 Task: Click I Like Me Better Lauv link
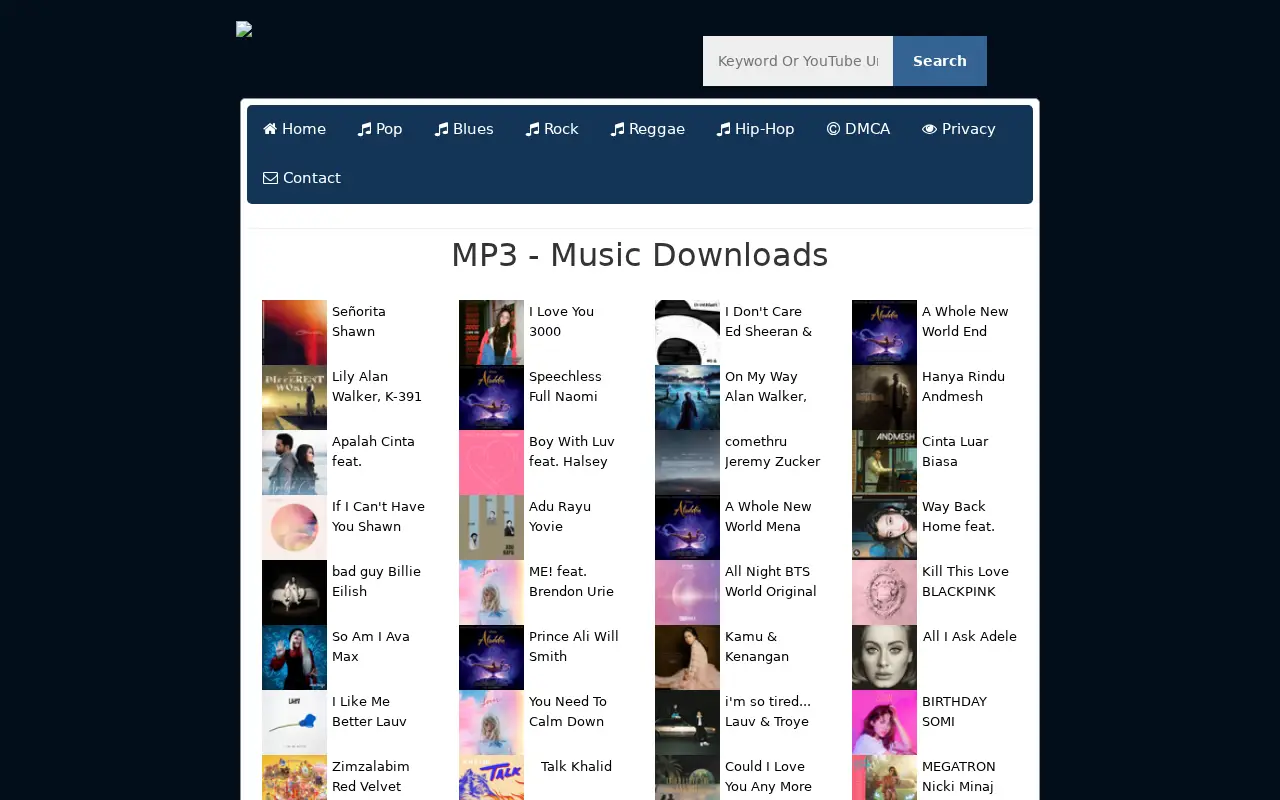pos(369,711)
